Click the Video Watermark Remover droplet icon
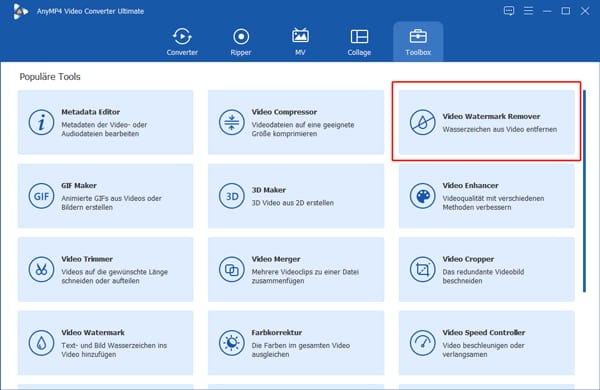This screenshot has height=390, width=600. pos(422,122)
